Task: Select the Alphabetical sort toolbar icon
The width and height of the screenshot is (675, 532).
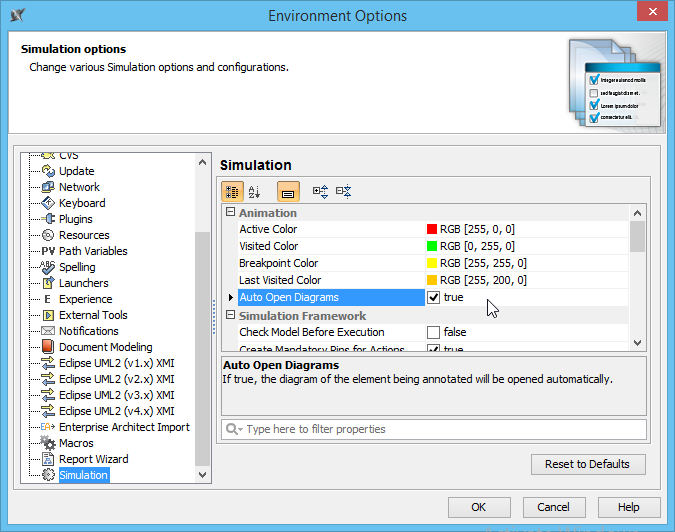Action: coord(254,192)
